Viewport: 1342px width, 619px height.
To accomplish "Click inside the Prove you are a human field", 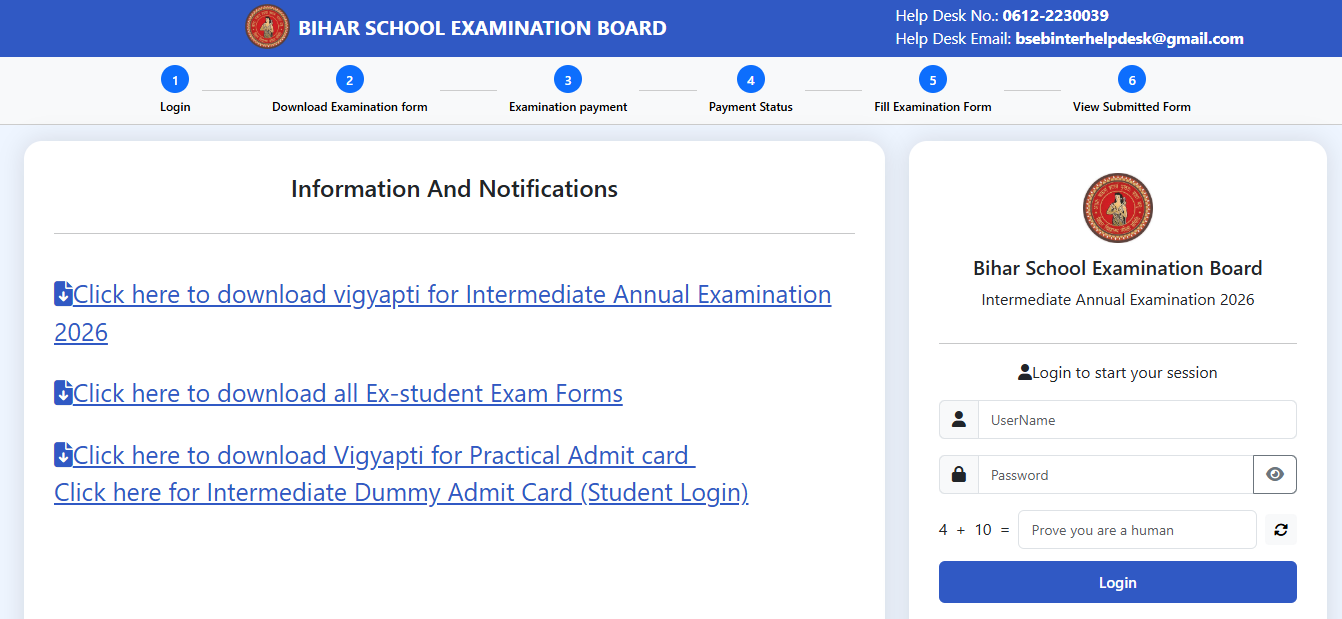I will tap(1136, 529).
